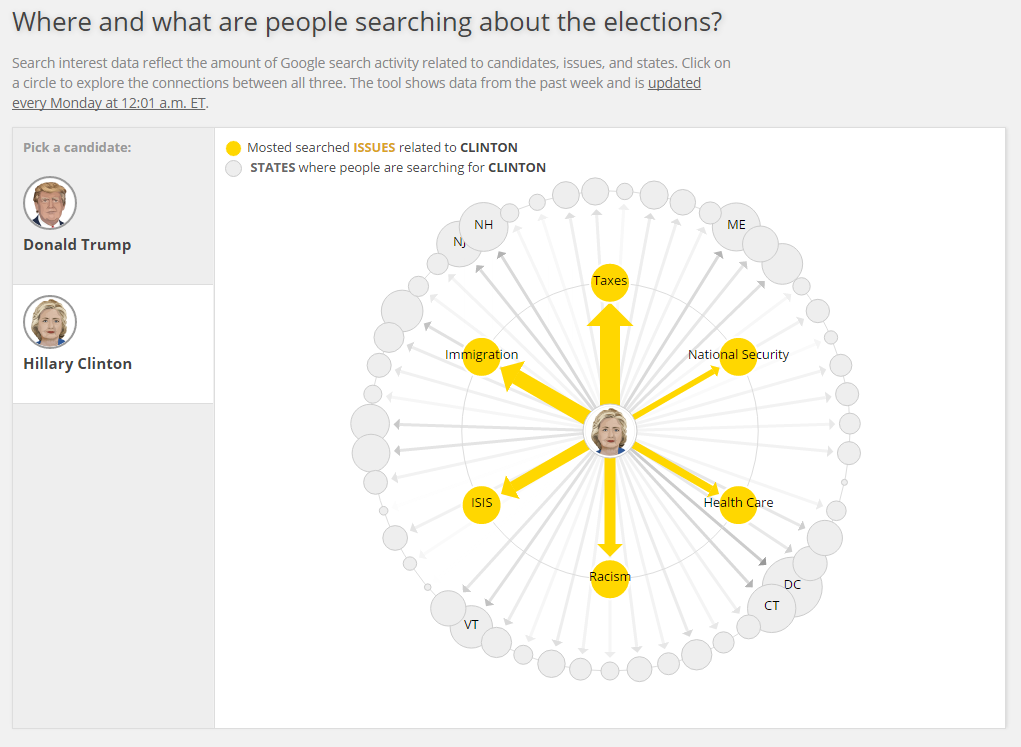This screenshot has width=1021, height=747.
Task: Select the CT state circle
Action: pos(771,607)
